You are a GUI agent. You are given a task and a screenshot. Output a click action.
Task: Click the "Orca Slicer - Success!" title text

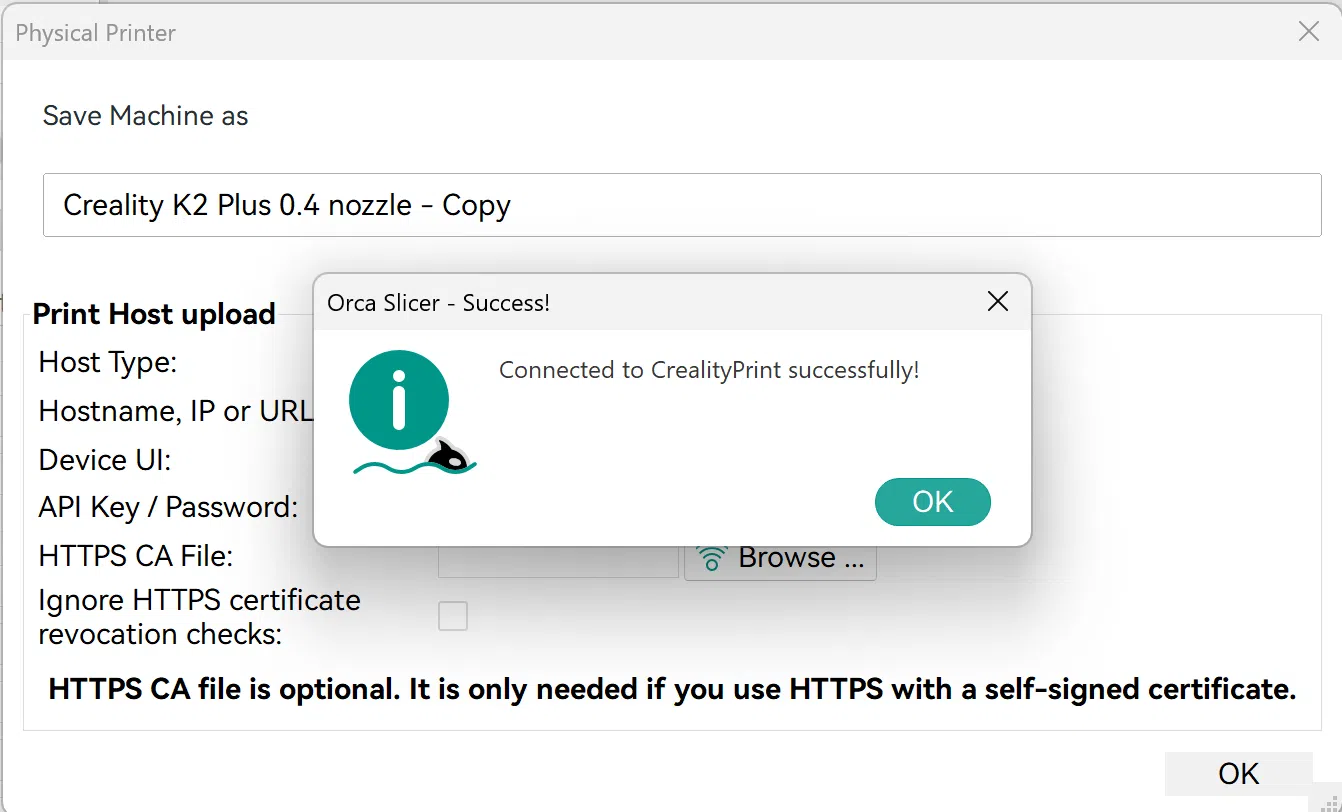tap(439, 303)
